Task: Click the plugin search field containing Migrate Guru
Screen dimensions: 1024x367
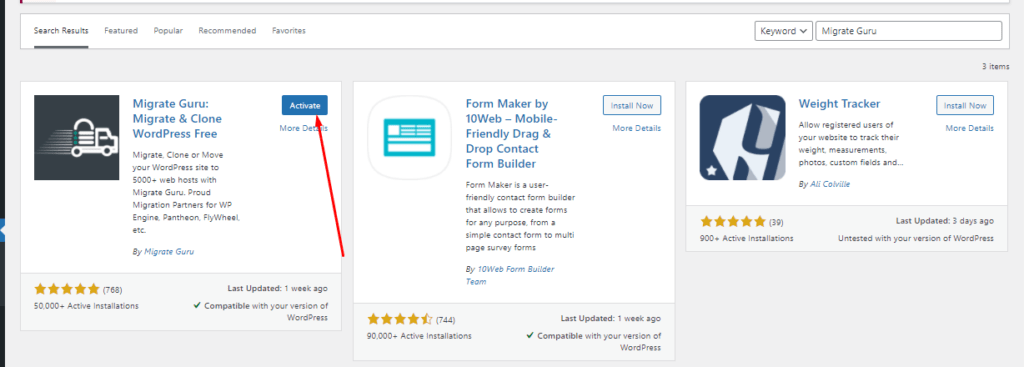Action: pos(908,31)
